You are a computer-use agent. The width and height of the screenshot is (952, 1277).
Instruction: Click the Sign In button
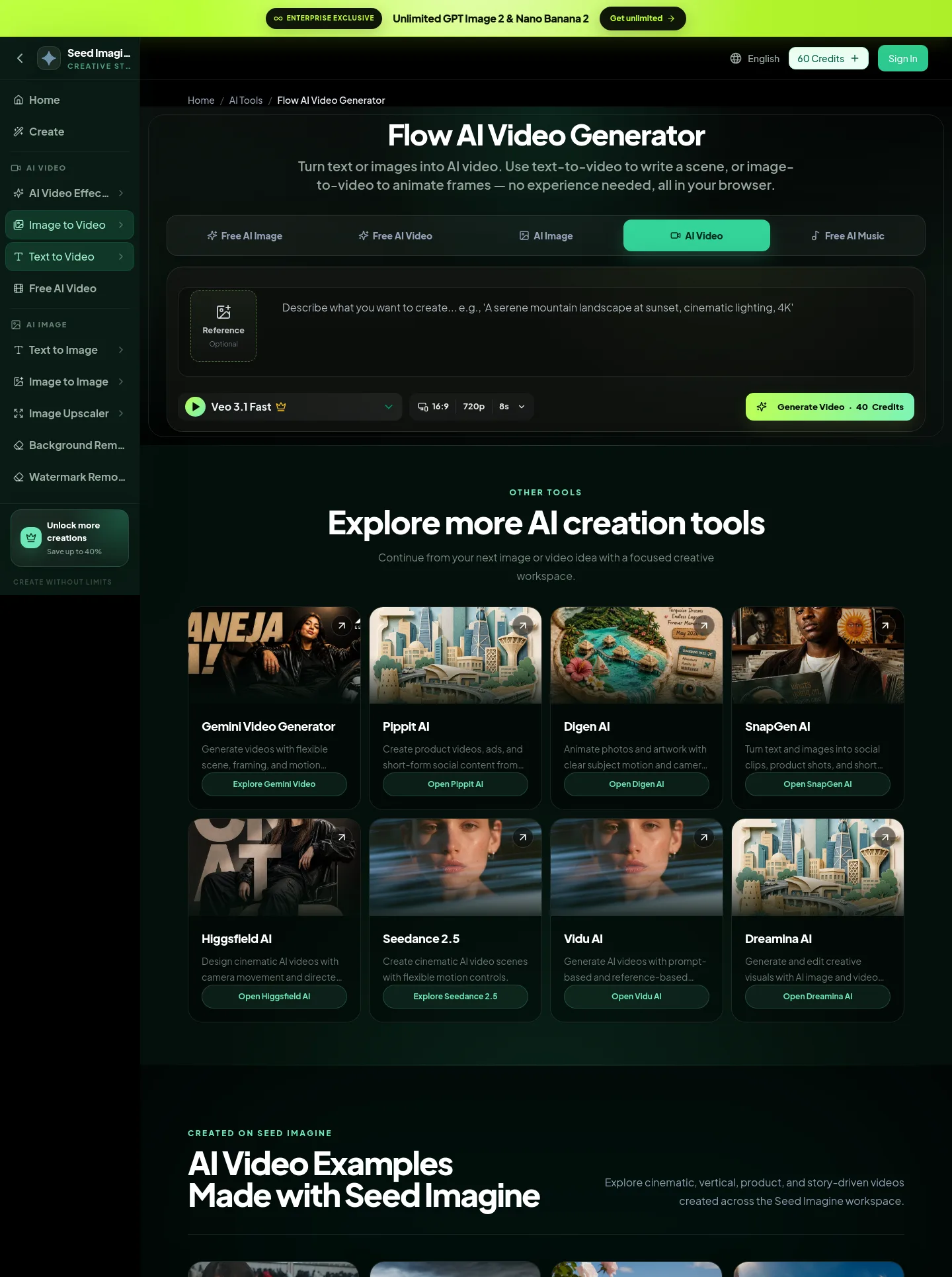point(903,58)
